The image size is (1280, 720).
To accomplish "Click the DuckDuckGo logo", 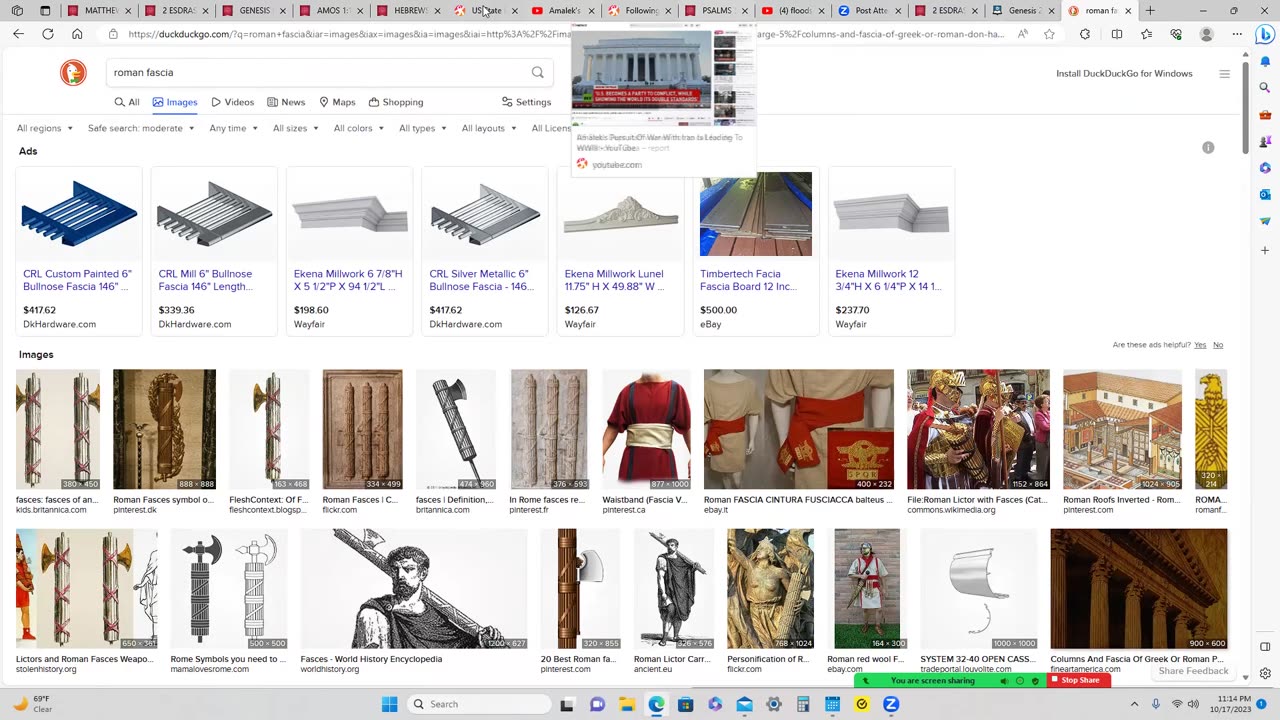I will click(73, 72).
